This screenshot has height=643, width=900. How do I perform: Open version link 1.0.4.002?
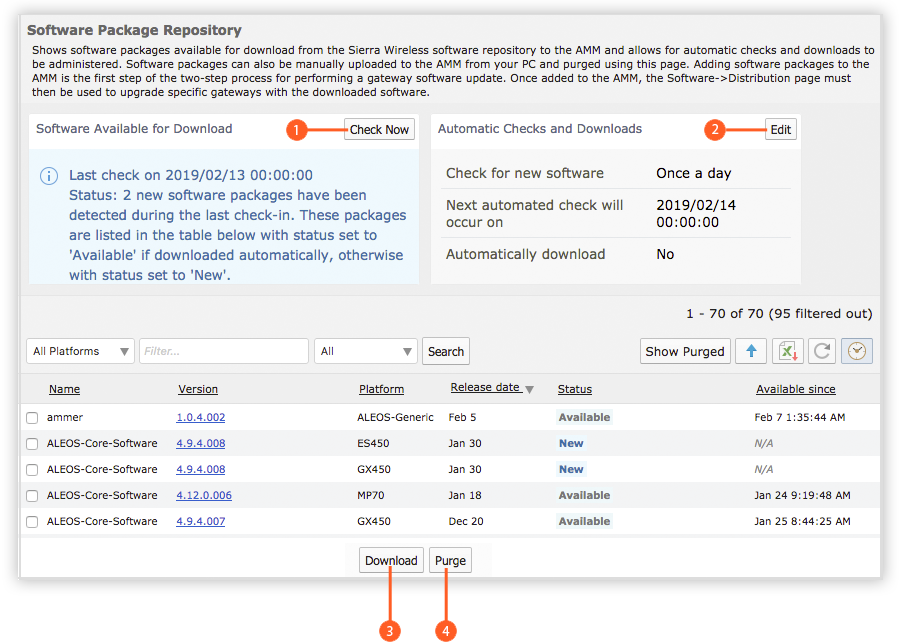200,417
